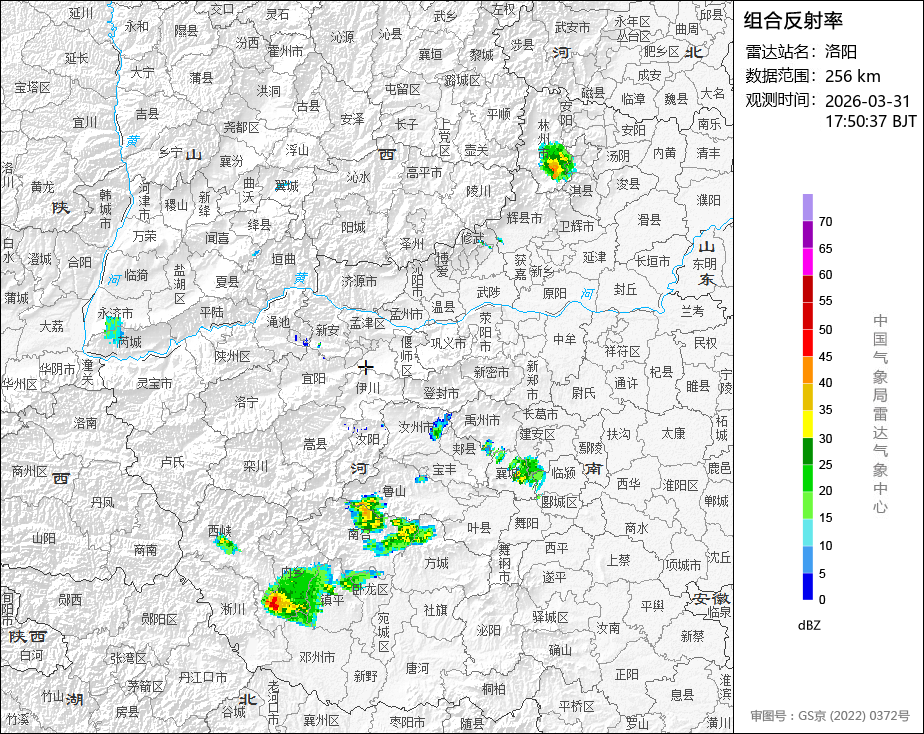
Task: Click the 20 value on the legend scale
Action: (826, 491)
